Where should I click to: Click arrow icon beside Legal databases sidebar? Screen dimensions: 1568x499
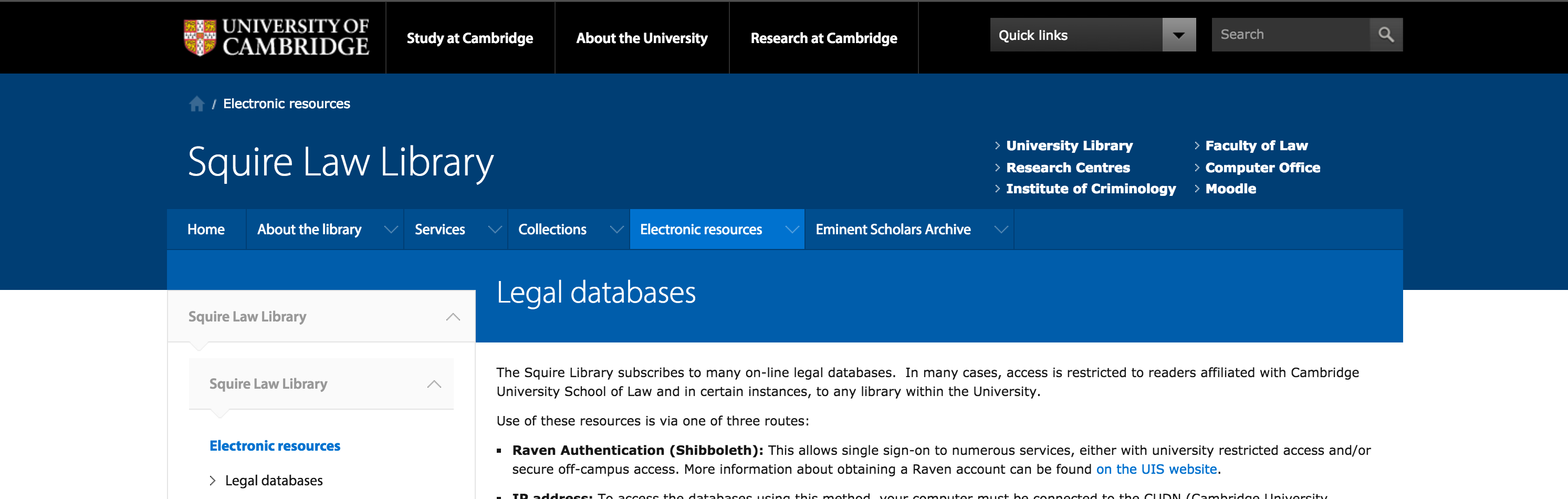tap(213, 481)
